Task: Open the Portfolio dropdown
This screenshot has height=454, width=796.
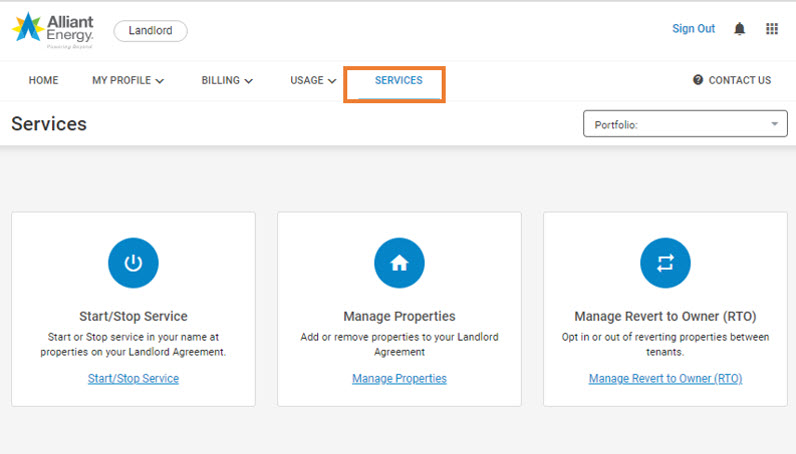Action: coord(685,124)
